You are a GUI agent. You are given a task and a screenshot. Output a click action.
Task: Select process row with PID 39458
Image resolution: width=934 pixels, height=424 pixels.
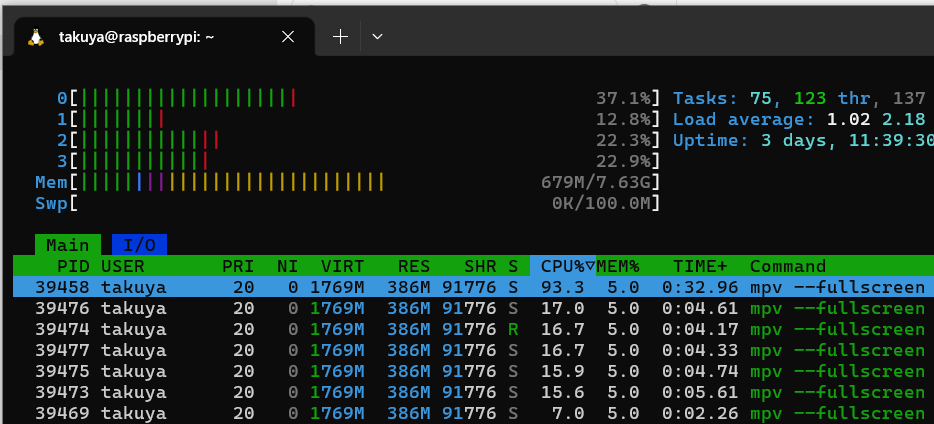click(x=474, y=287)
